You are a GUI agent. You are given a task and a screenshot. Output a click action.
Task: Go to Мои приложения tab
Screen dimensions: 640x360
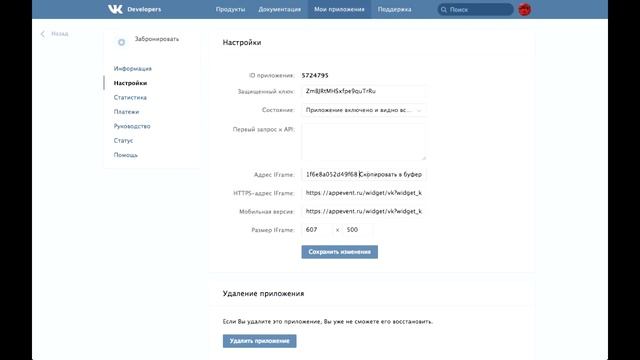[339, 9]
